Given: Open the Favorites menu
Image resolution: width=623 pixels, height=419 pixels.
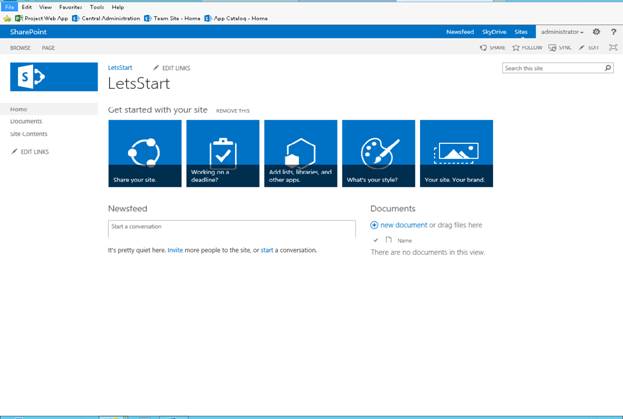Looking at the screenshot, I should pyautogui.click(x=71, y=7).
